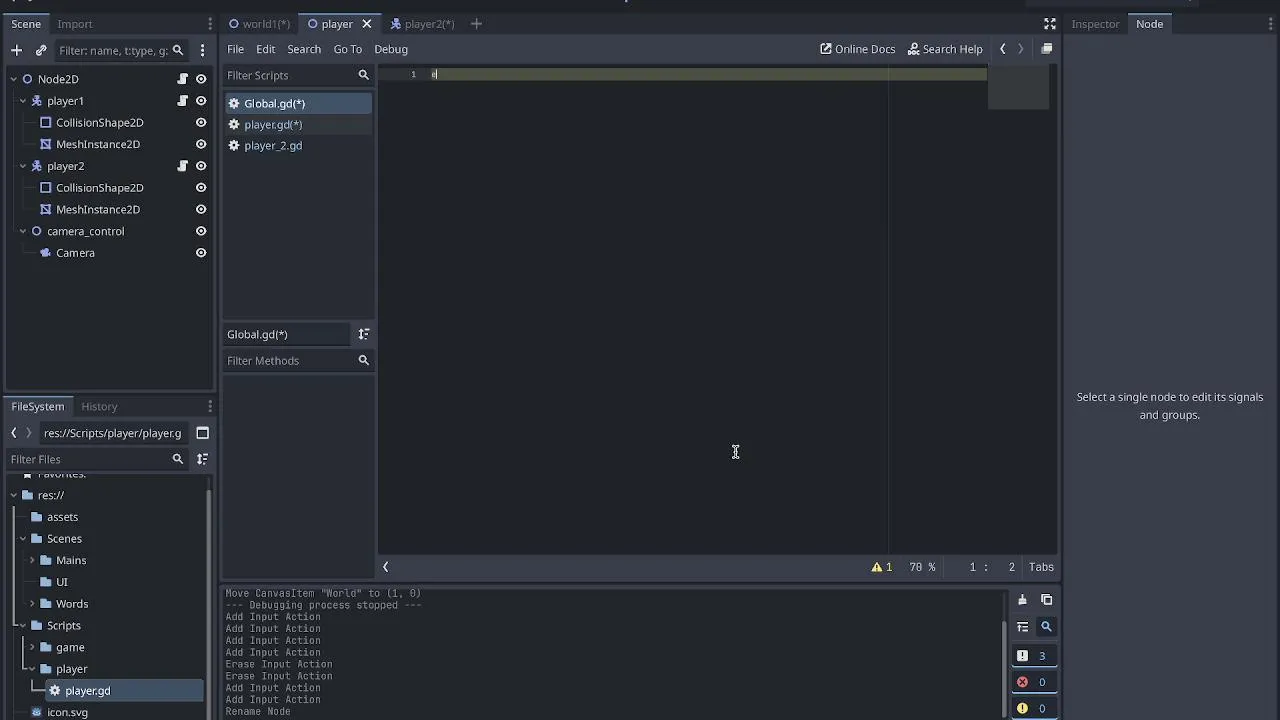Expand the Words folder

32,604
